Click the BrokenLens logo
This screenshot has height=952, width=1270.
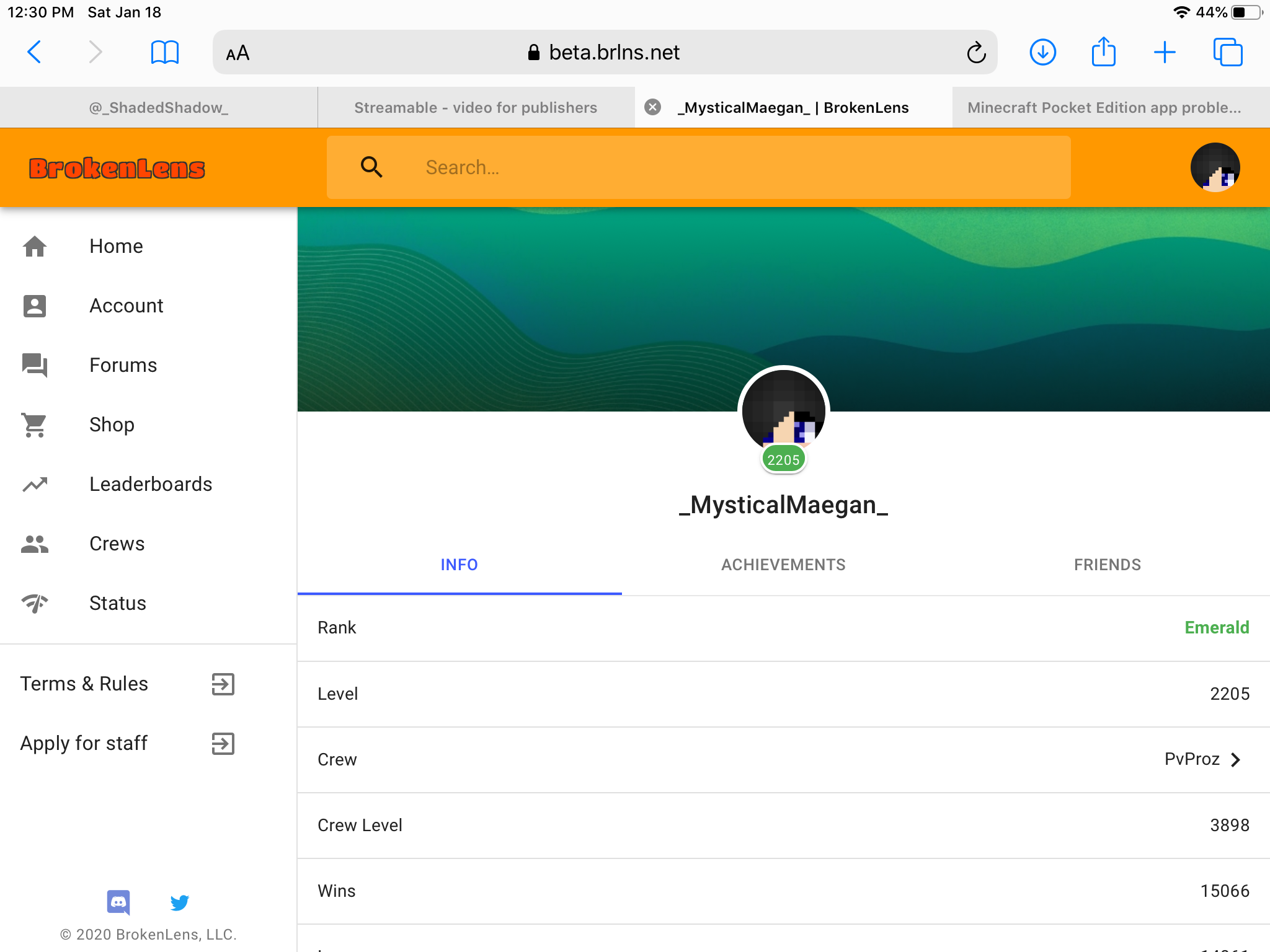click(x=117, y=168)
